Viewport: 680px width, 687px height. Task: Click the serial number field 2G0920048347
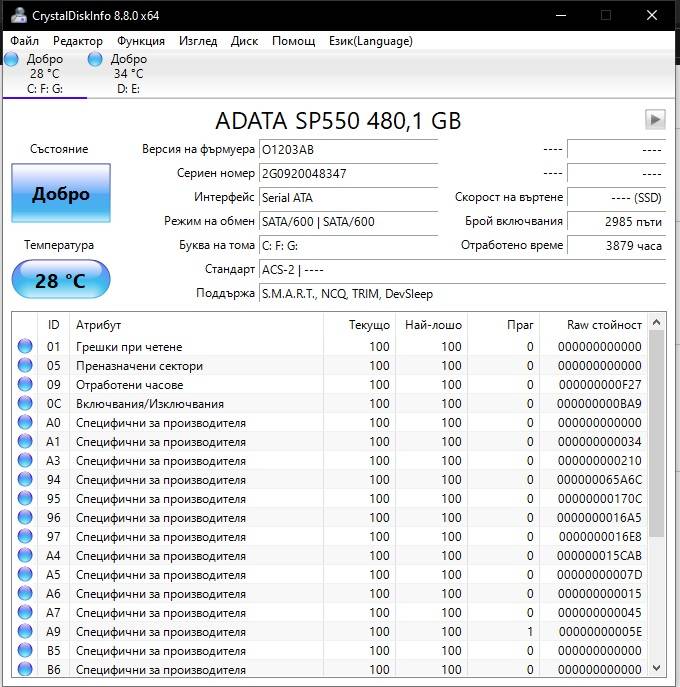click(x=348, y=174)
